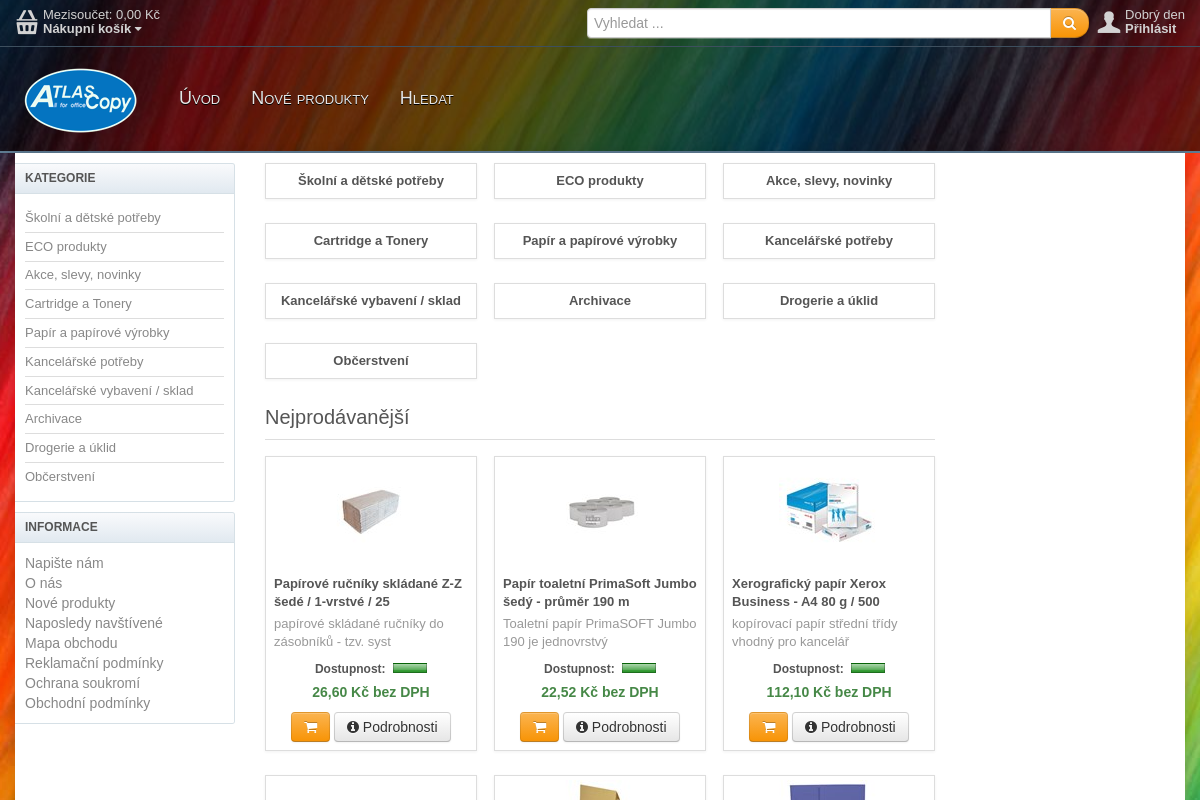Viewport: 1200px width, 800px height.
Task: Open Hledat in the main menu
Action: tap(427, 98)
